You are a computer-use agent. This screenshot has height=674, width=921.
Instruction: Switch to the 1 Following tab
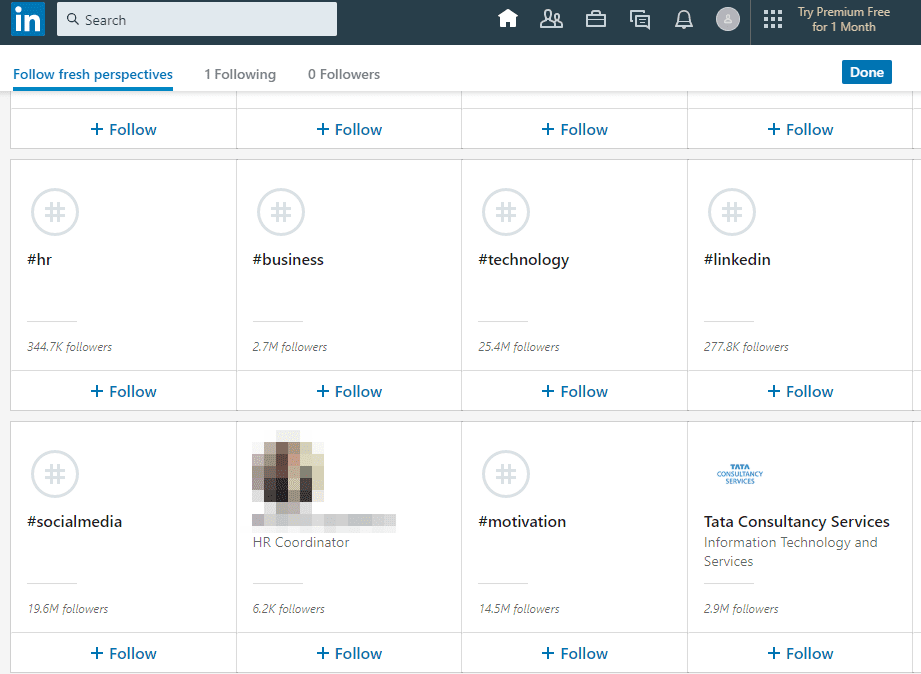(x=240, y=74)
